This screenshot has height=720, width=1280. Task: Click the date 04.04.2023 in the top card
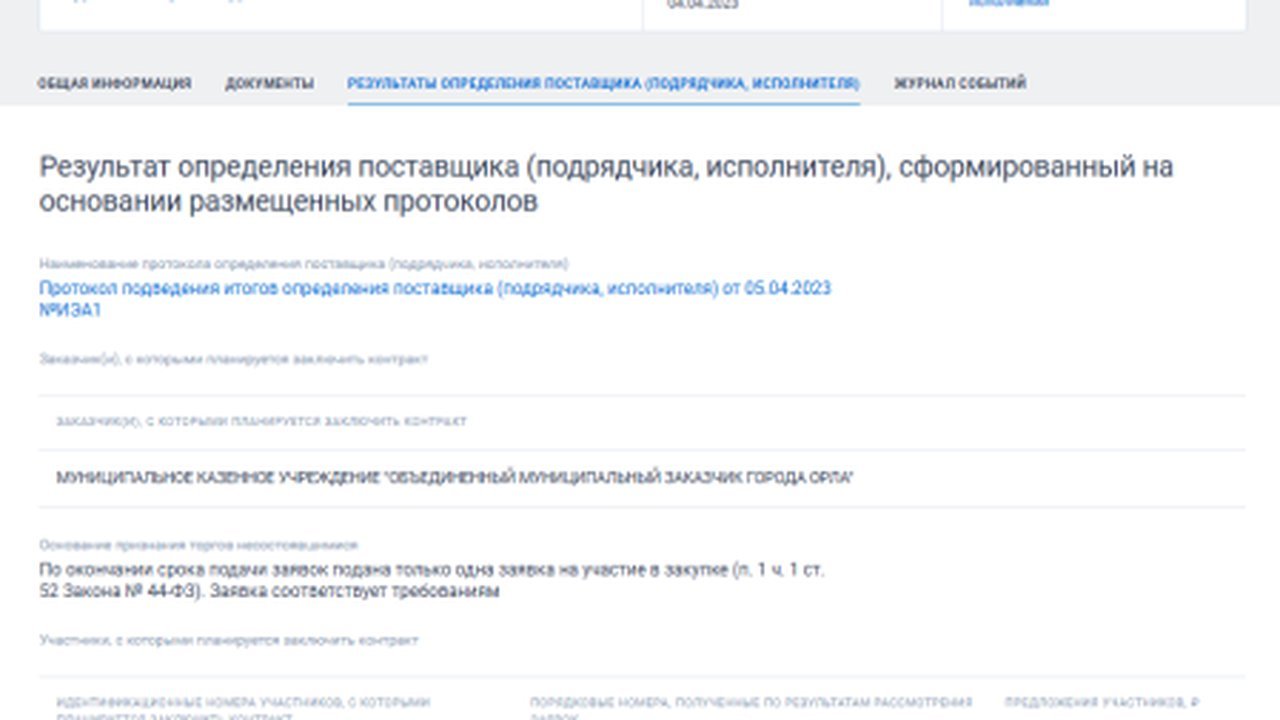702,5
